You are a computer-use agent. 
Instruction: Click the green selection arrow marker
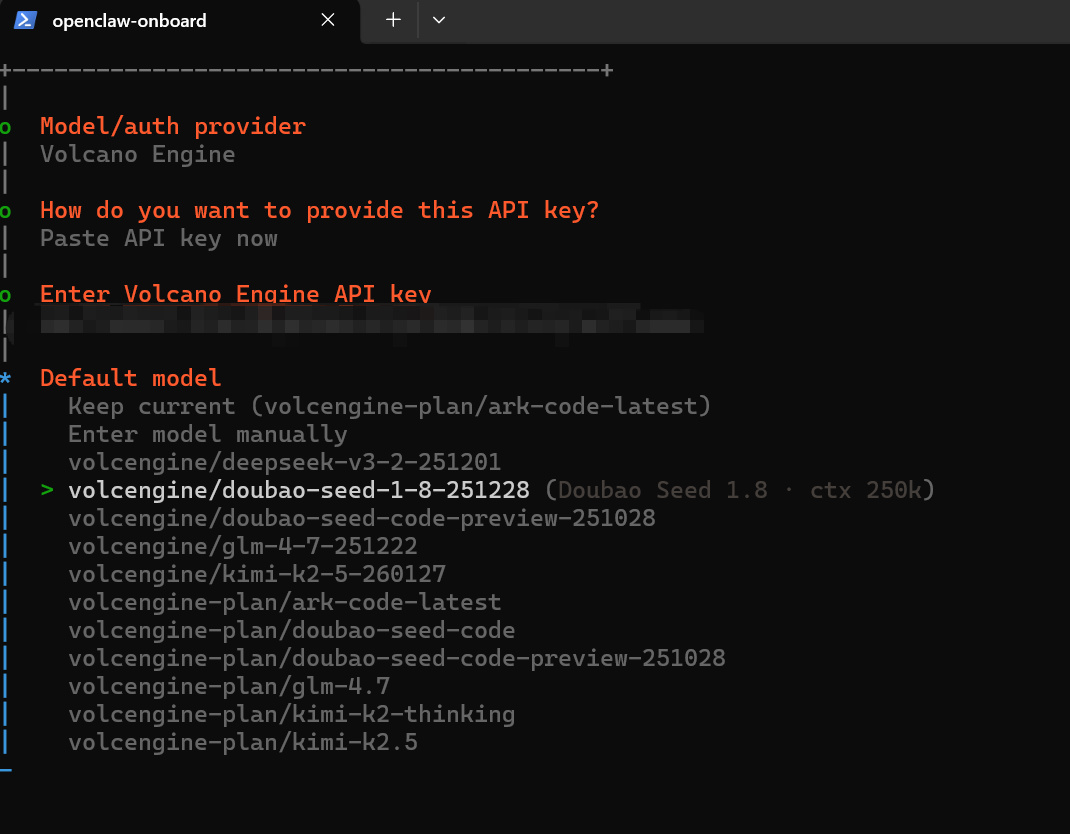46,490
